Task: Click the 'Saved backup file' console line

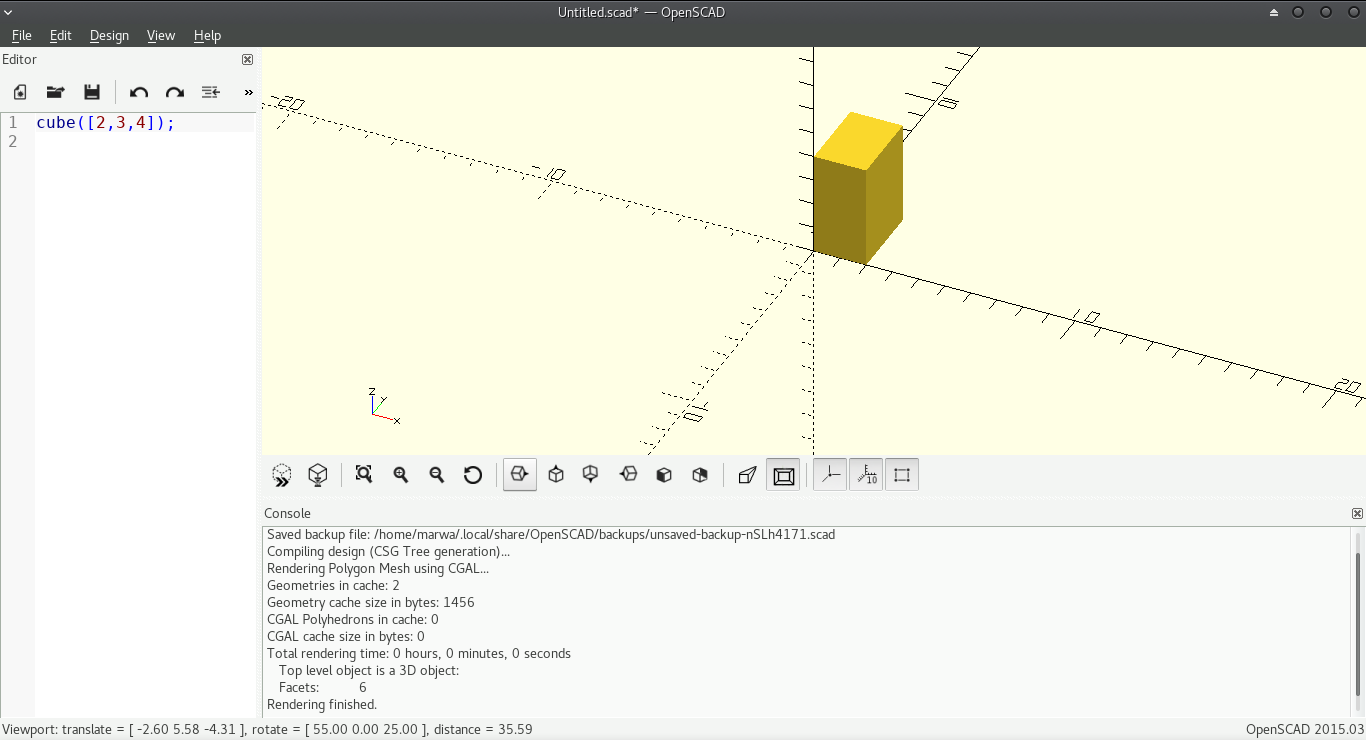Action: click(551, 535)
